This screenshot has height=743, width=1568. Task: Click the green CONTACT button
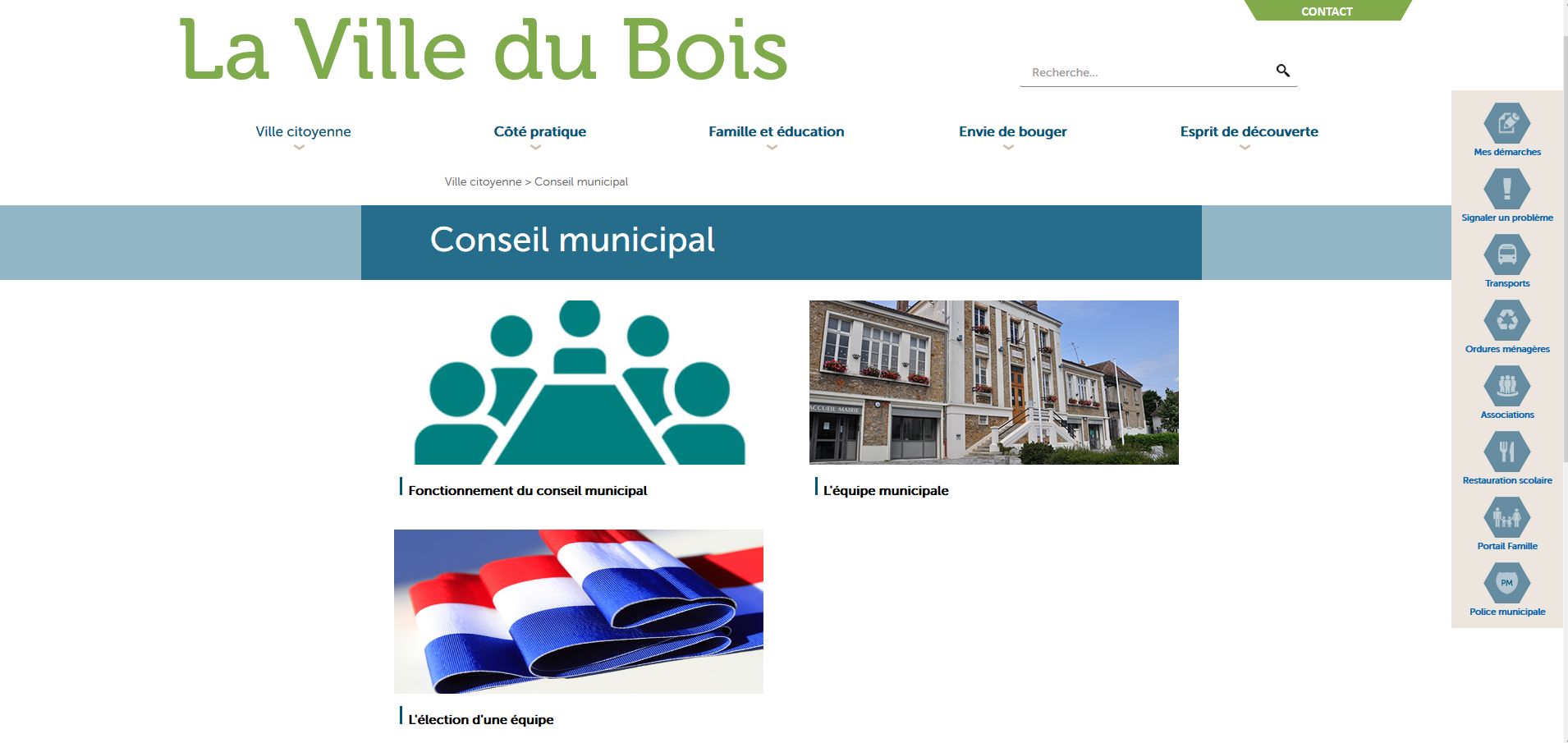click(x=1326, y=11)
